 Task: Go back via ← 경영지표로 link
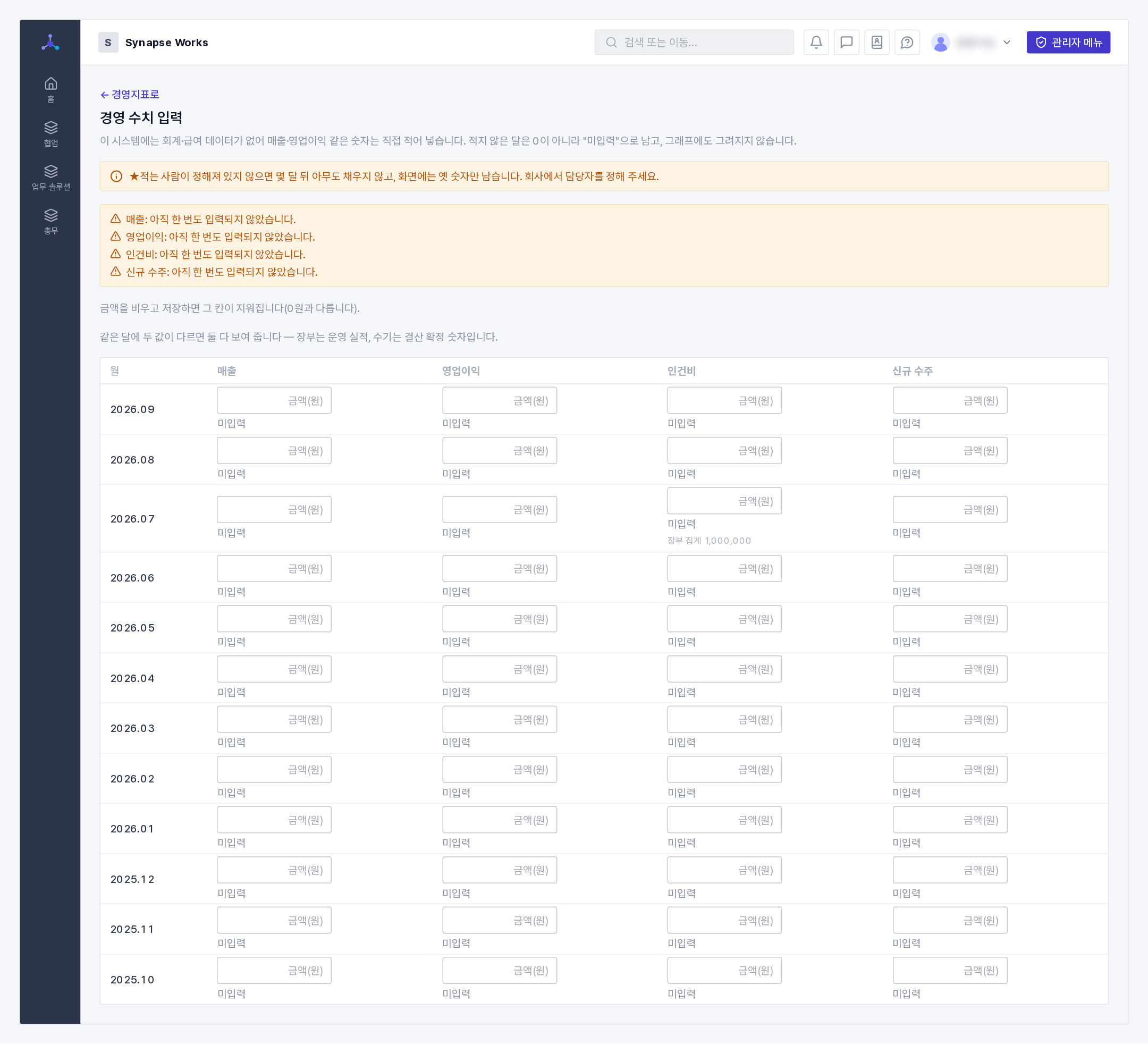click(x=130, y=95)
